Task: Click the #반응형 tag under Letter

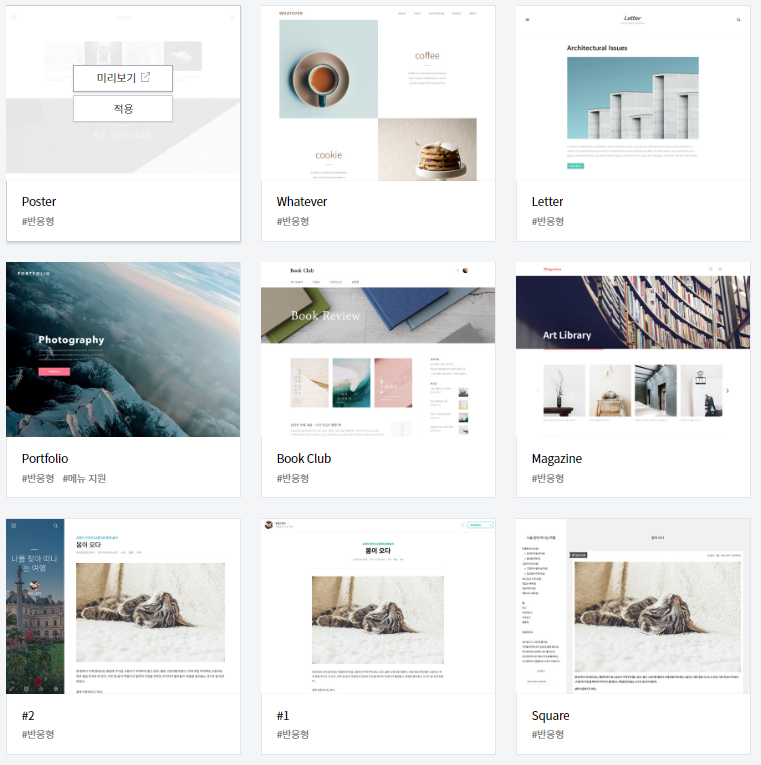Action: pyautogui.click(x=548, y=221)
